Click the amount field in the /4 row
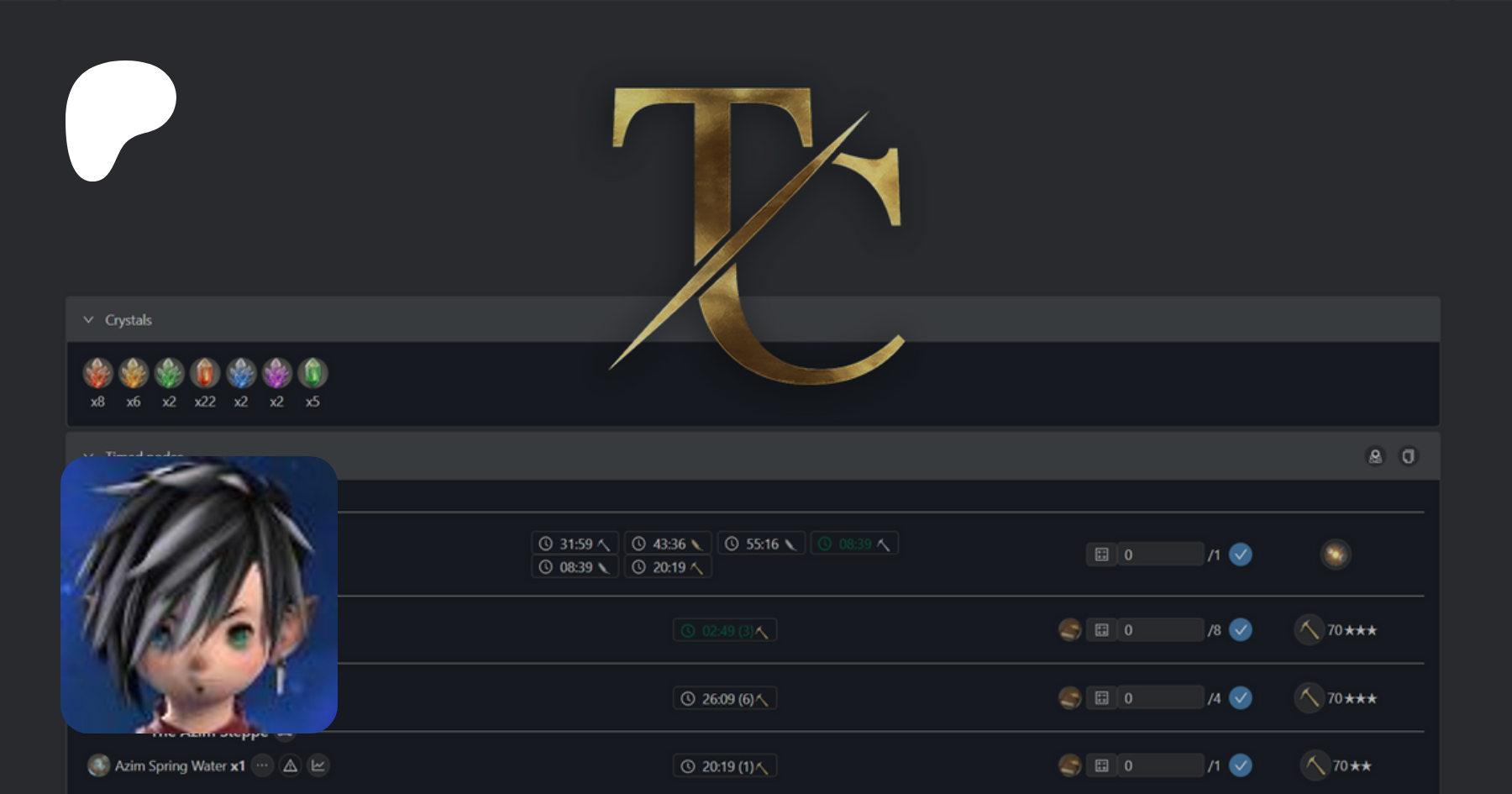1512x794 pixels. [1160, 698]
